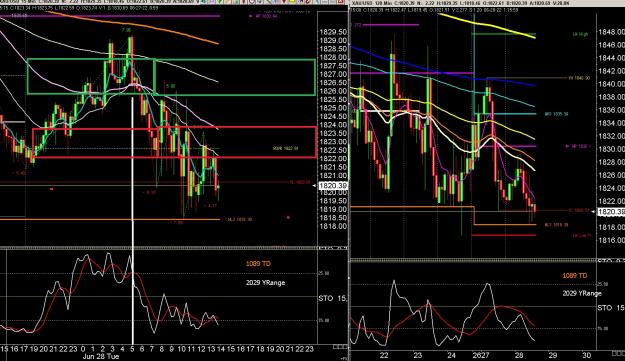Click 1848.00 on the right price scale
This screenshot has width=625, height=361.
611,32
